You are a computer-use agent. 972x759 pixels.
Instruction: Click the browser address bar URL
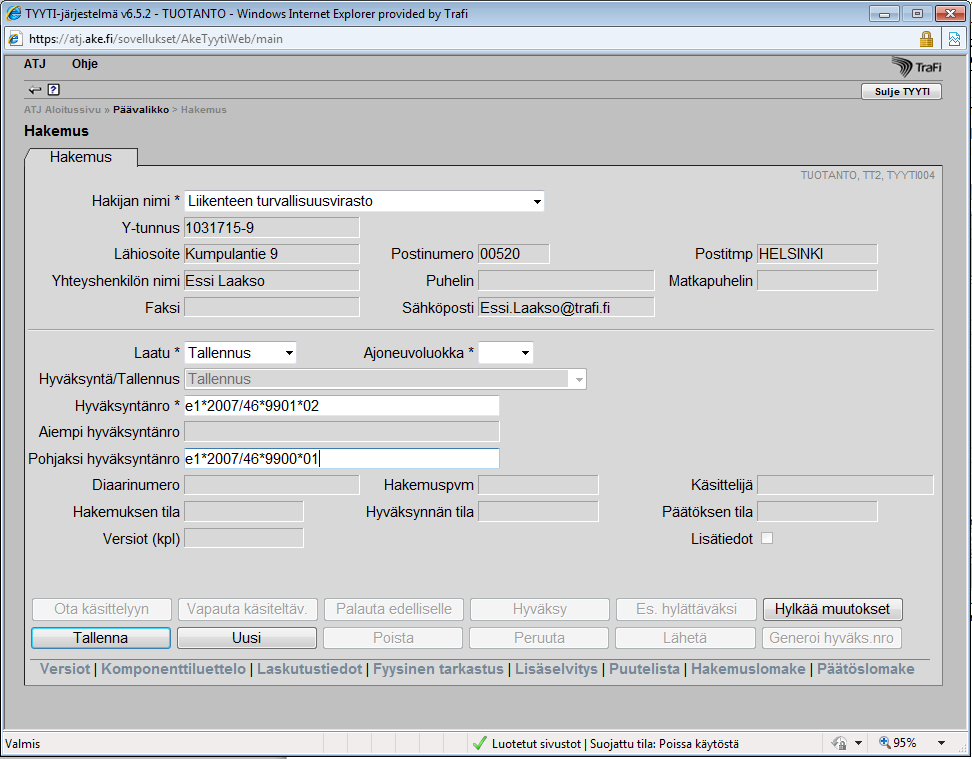(x=156, y=38)
